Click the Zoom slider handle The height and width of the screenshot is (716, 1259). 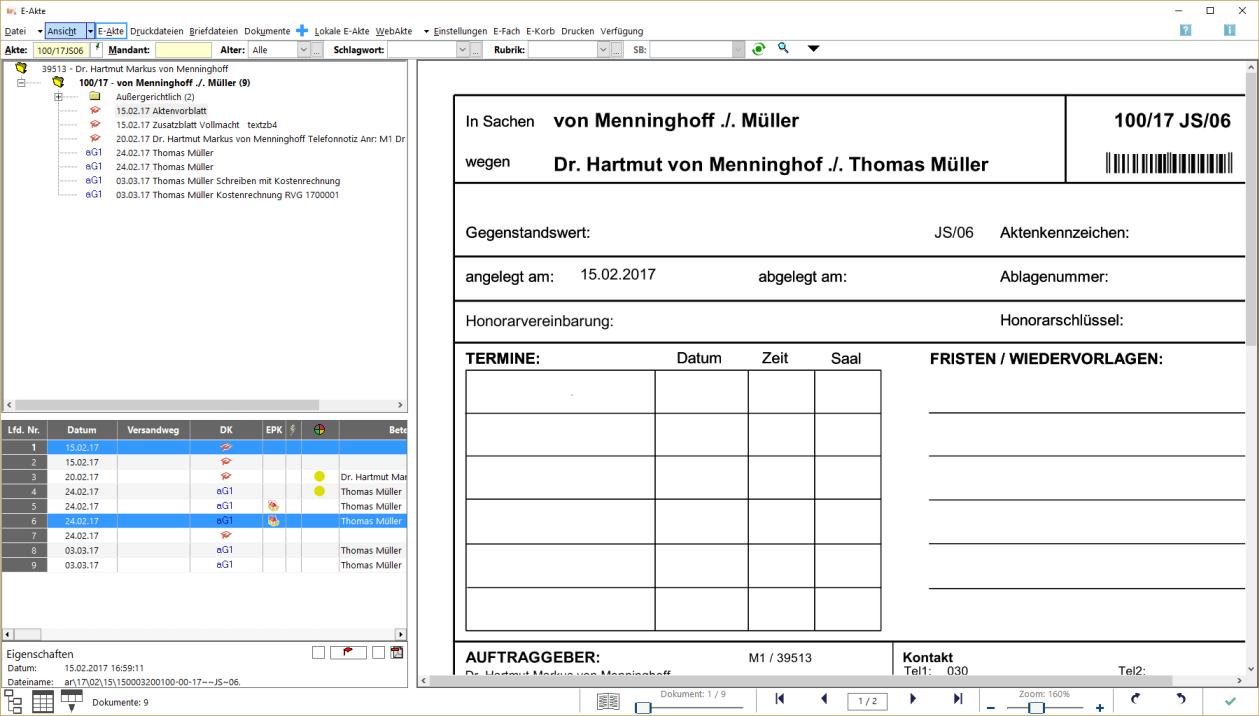(x=1037, y=708)
